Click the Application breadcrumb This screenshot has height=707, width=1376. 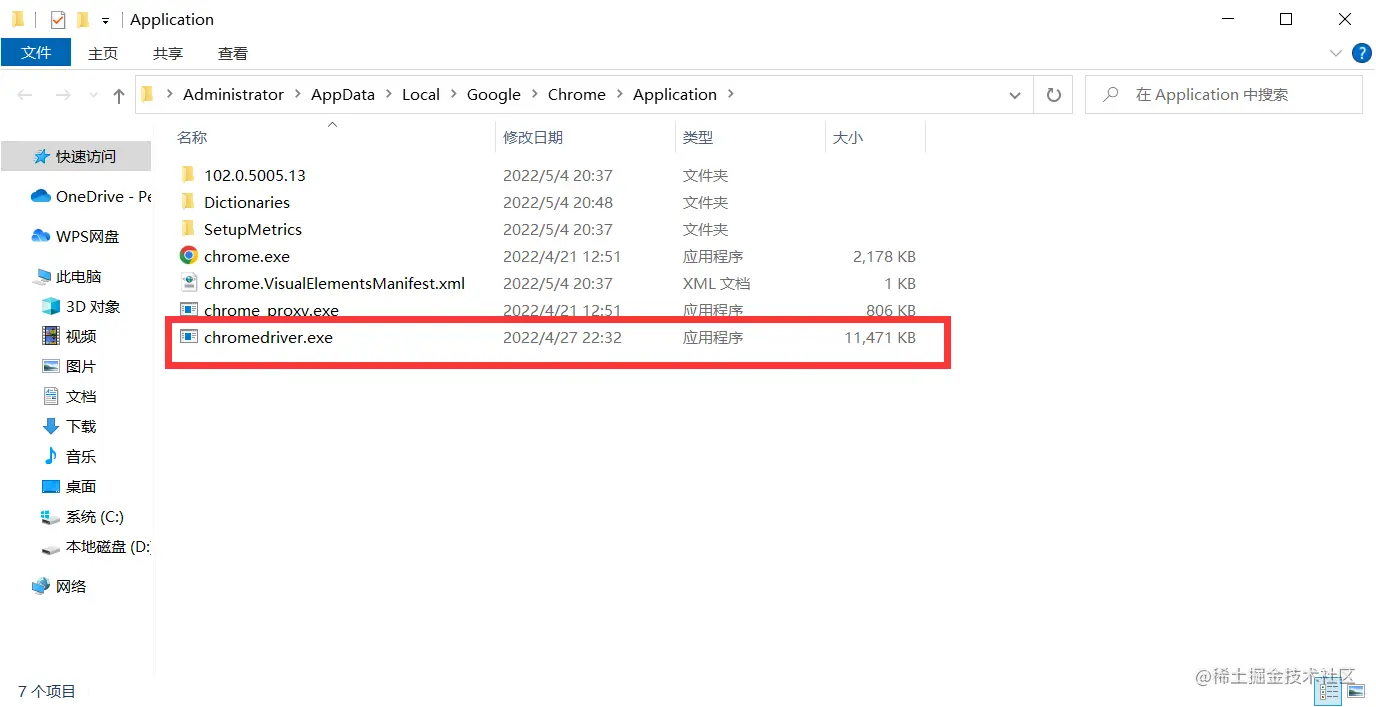[675, 94]
